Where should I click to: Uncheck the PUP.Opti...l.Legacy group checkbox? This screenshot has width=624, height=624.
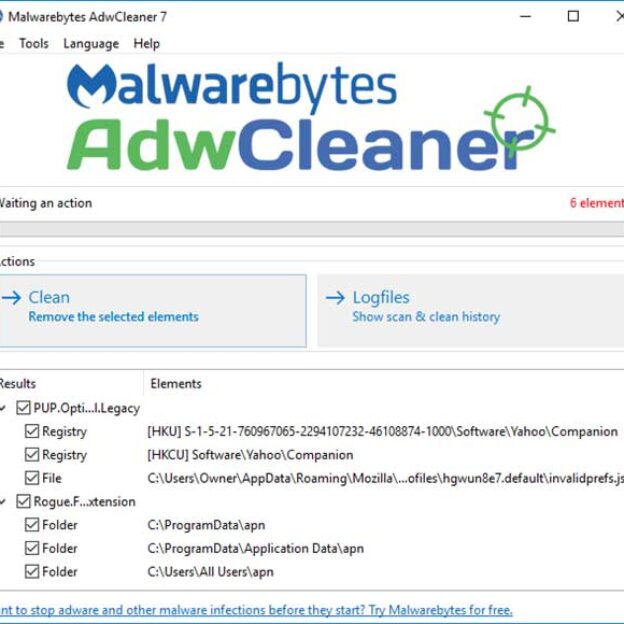(x=23, y=408)
